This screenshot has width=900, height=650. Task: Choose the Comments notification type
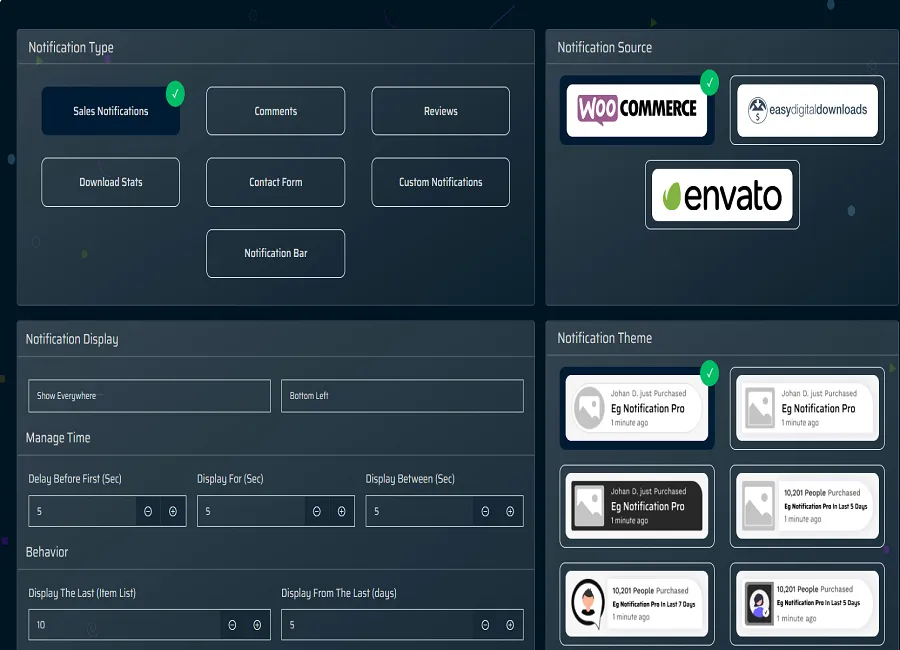[276, 111]
